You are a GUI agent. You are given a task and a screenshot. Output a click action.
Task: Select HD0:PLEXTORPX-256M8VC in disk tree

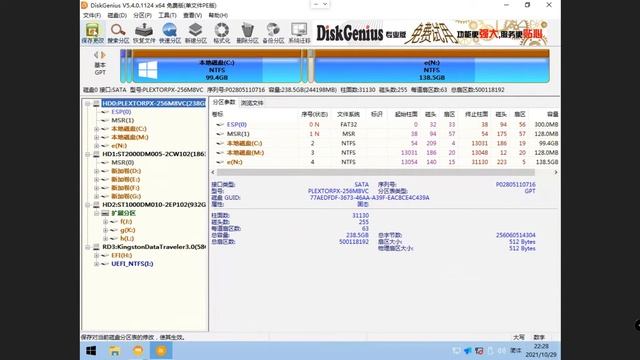(153, 103)
